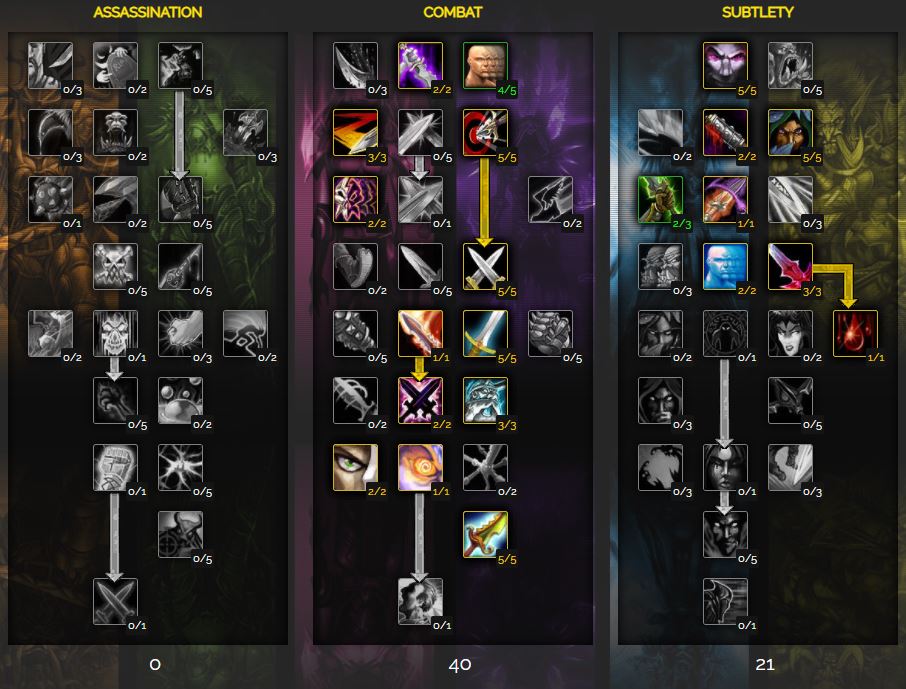Click the Vitality 2/2 green-eye talent icon
The height and width of the screenshot is (689, 906).
(355, 468)
